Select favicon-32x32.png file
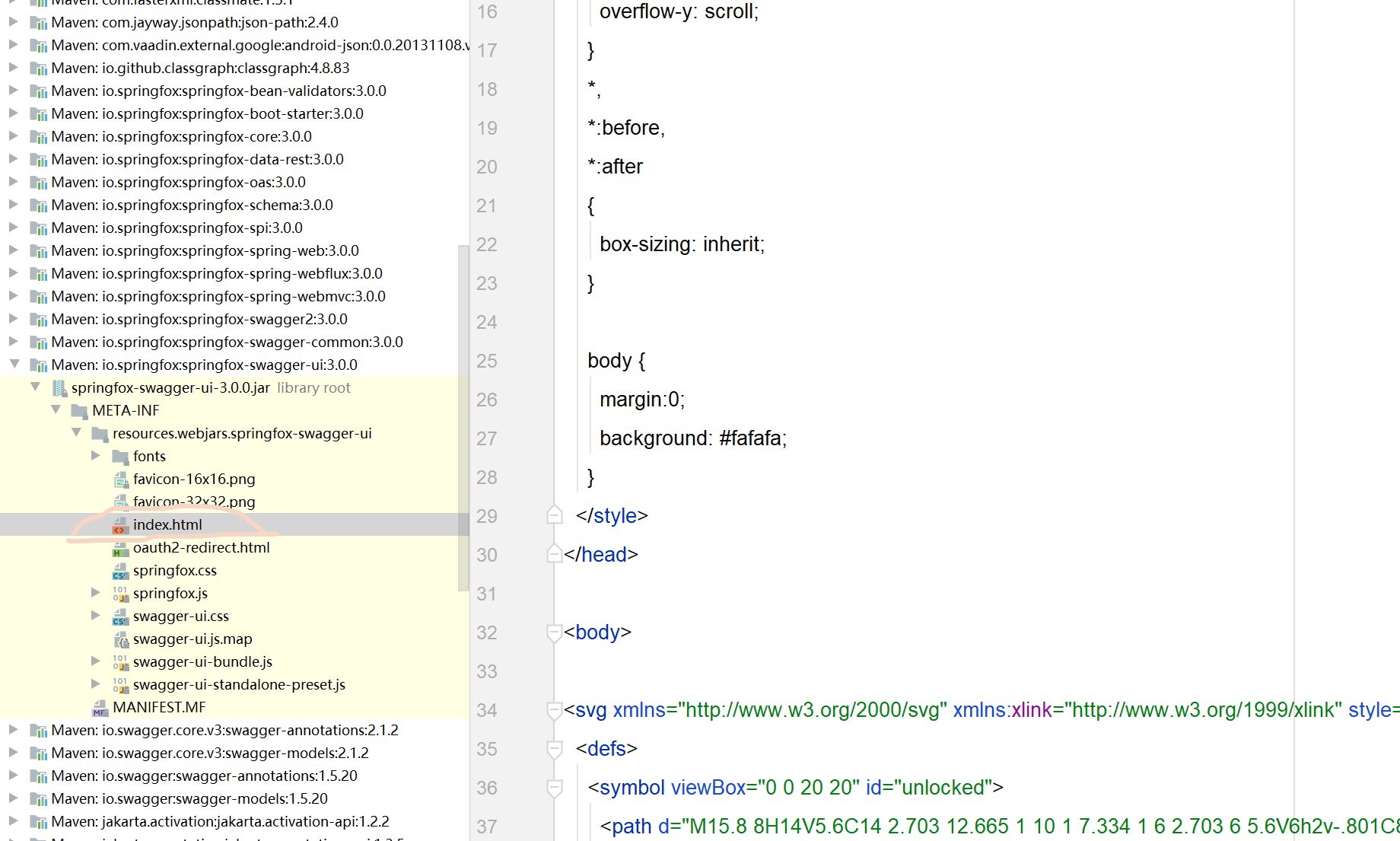 pos(194,502)
